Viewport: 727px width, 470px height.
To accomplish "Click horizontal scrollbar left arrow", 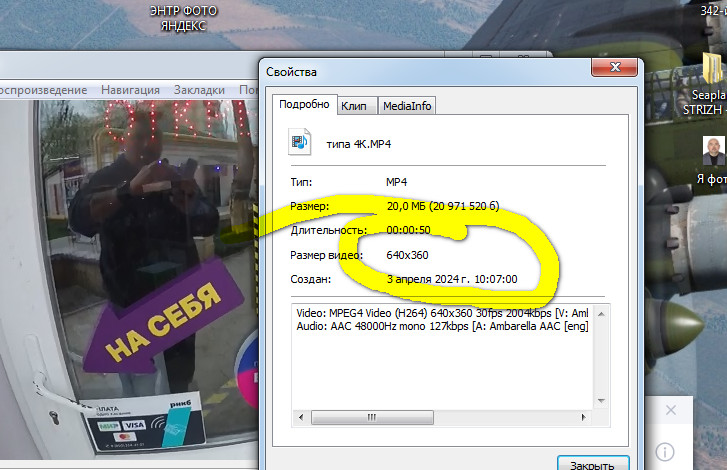I will (x=301, y=417).
